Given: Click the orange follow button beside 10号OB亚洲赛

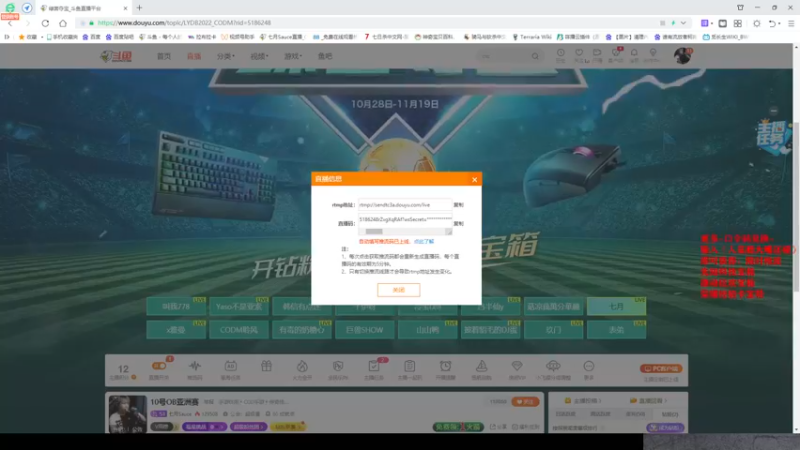Looking at the screenshot, I should tap(525, 402).
